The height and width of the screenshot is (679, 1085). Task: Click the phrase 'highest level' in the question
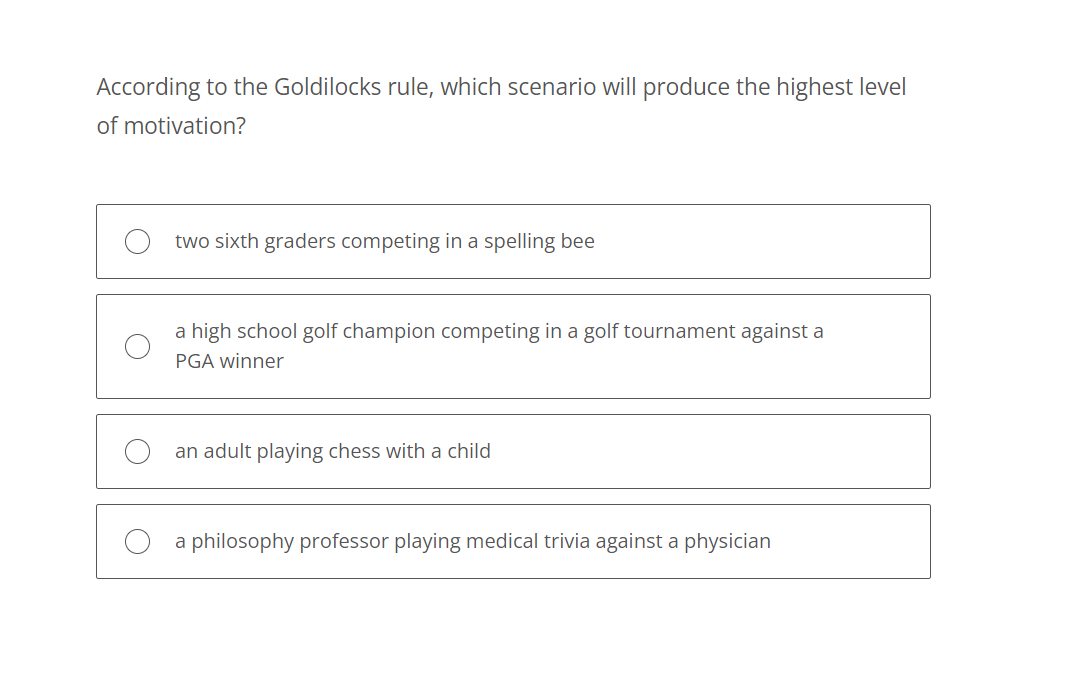(841, 87)
